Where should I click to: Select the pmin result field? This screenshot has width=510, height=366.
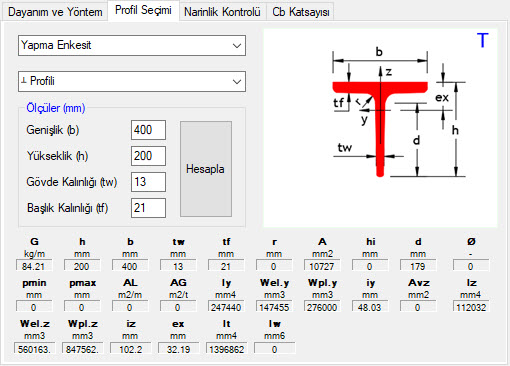pos(34,307)
